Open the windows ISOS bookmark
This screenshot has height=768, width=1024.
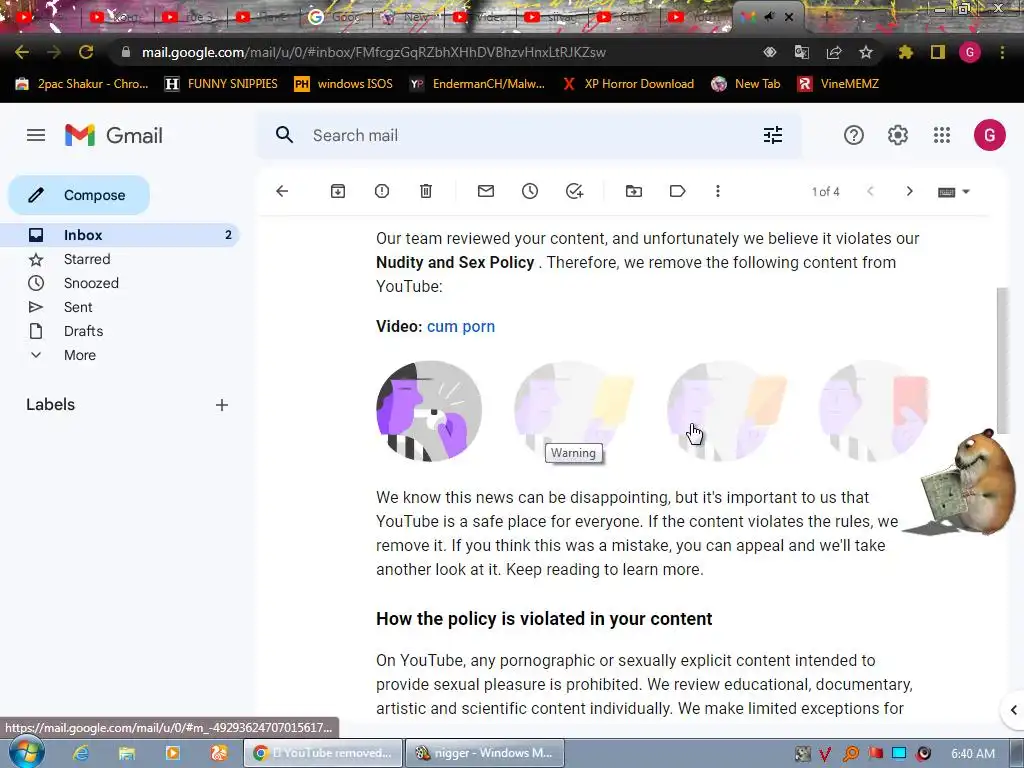pos(344,84)
